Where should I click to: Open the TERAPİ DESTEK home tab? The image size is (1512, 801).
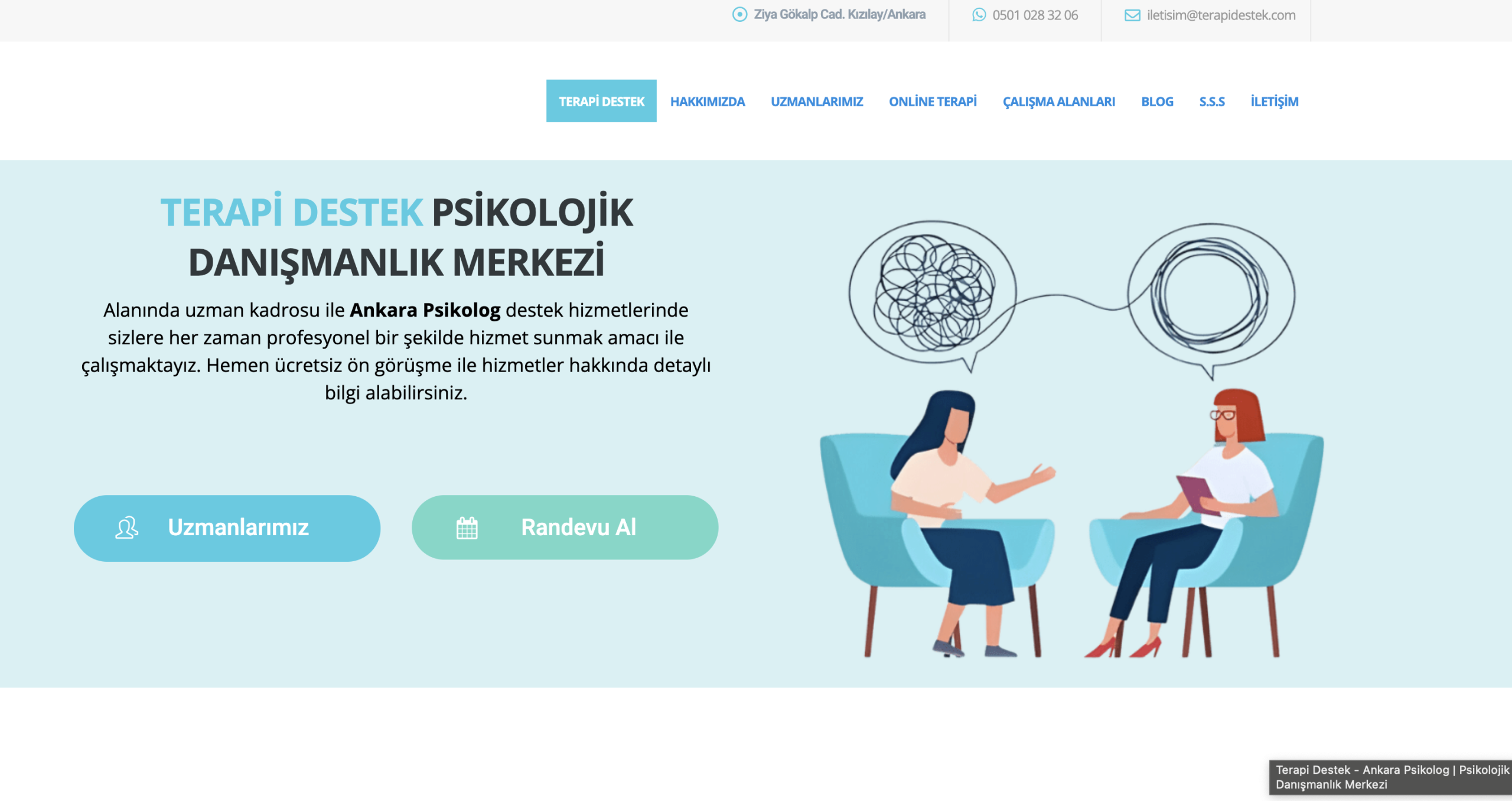[x=601, y=101]
